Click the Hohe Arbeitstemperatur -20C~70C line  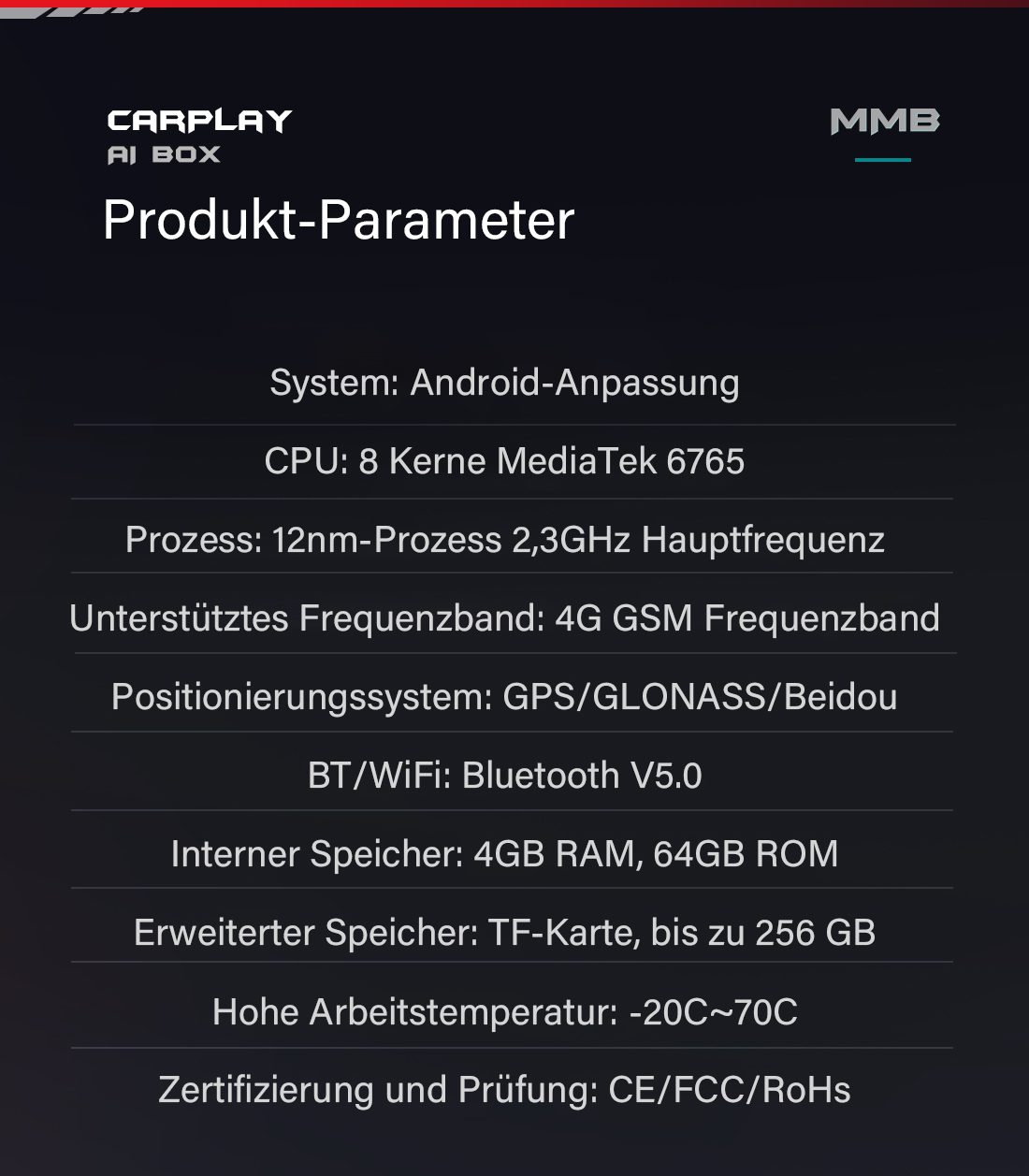click(x=504, y=1012)
